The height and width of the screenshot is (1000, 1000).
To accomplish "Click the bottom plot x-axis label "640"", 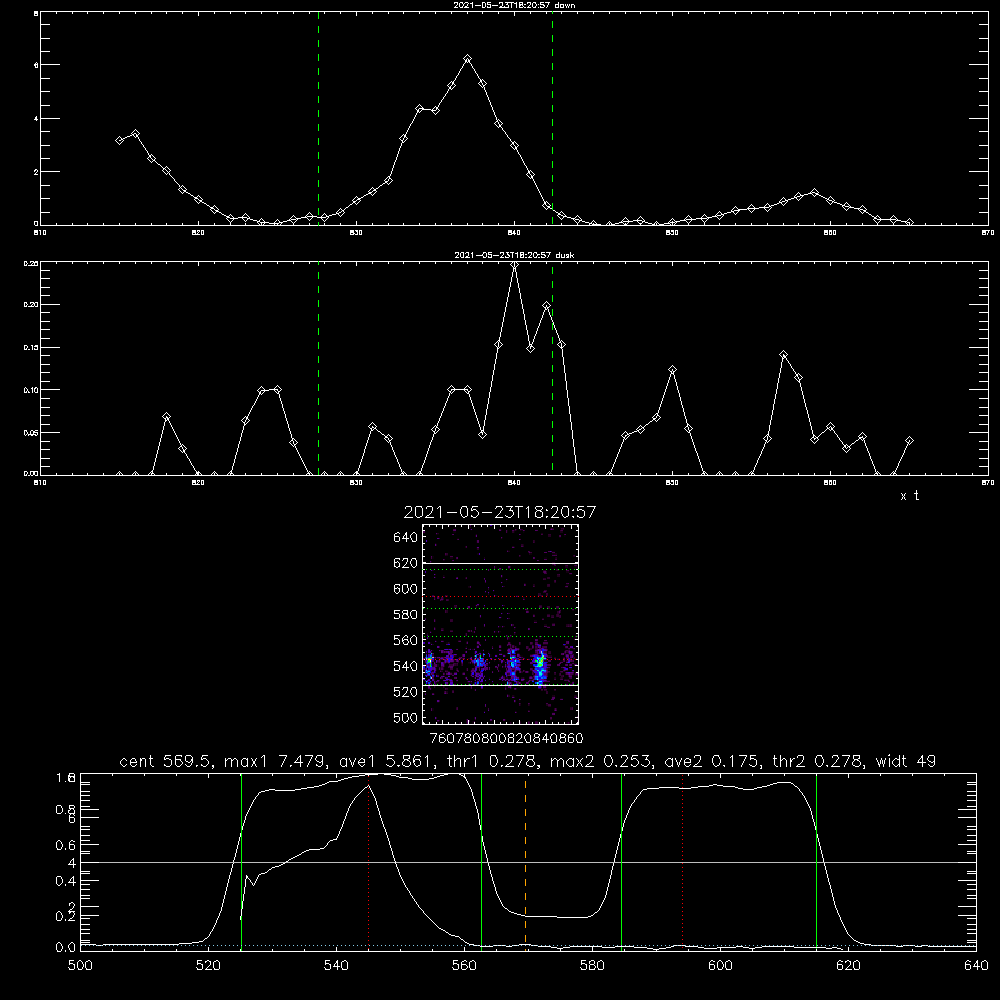I will tap(976, 966).
